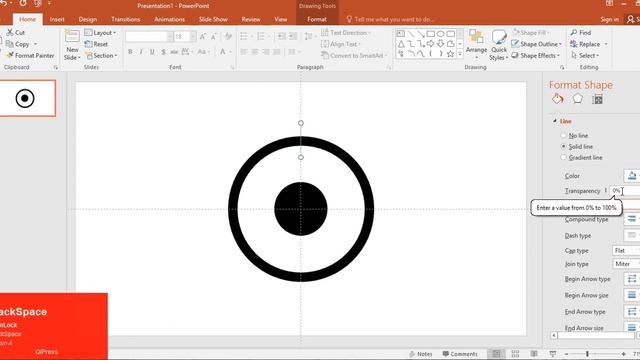
Task: Open the Select dropdown in Editing
Action: tap(585, 55)
